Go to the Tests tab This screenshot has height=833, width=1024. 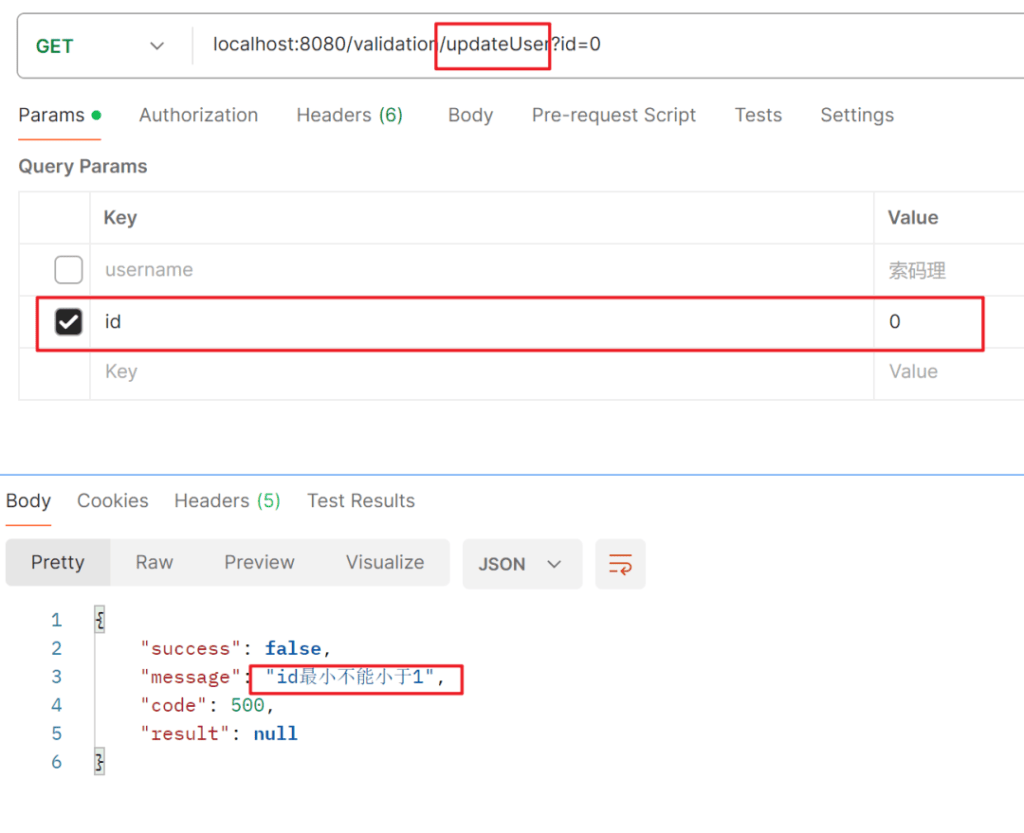point(758,115)
